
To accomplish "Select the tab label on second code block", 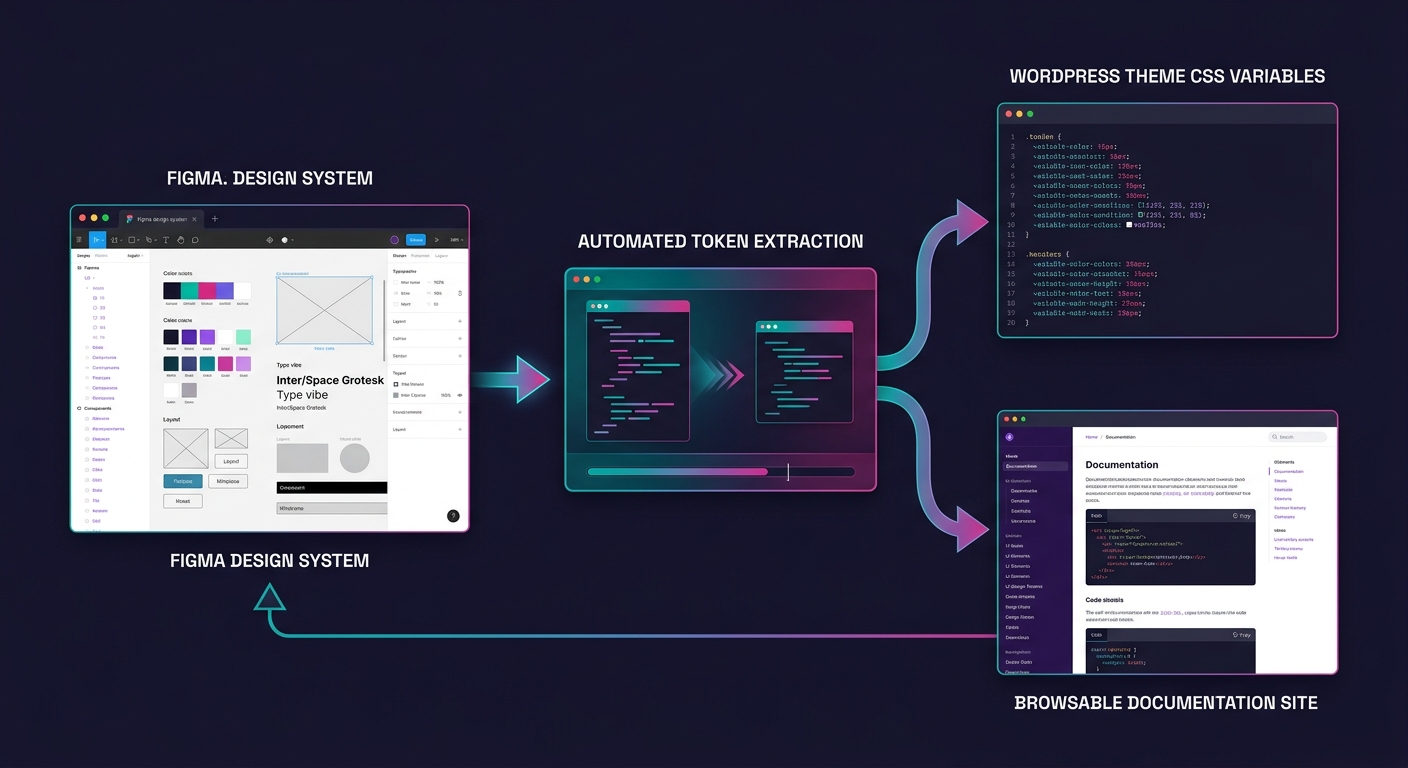I will [x=1096, y=635].
